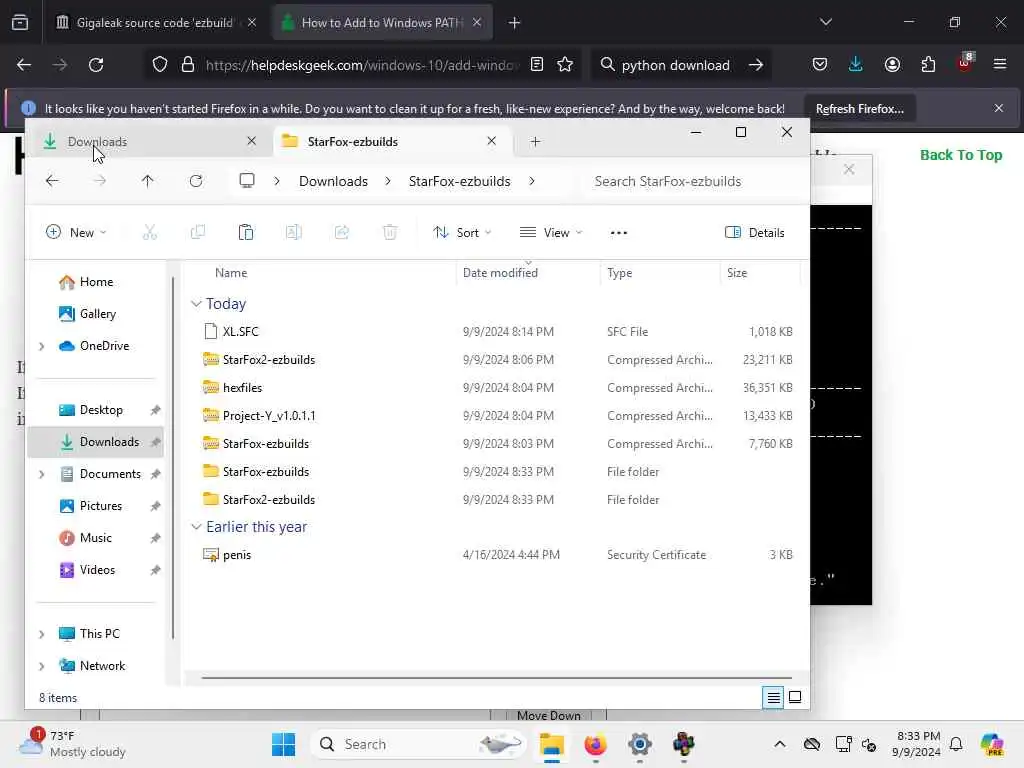Select the hexfiles compressed archive
The width and height of the screenshot is (1024, 768).
click(x=242, y=388)
